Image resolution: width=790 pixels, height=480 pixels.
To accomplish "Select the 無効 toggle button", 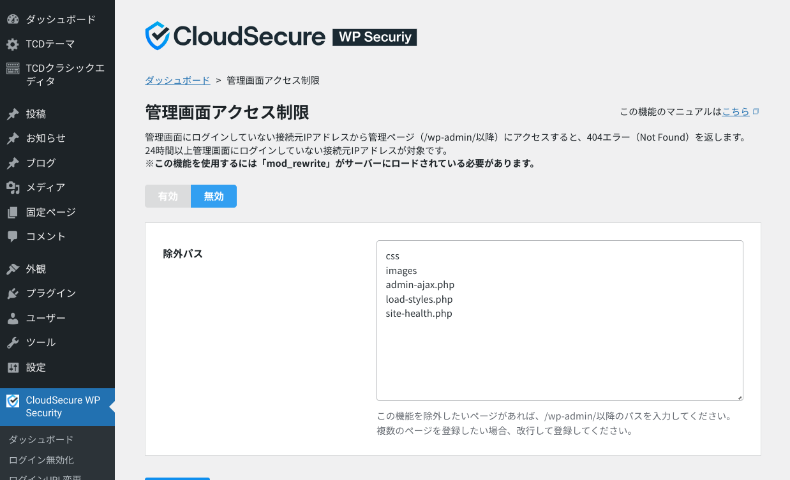I will [214, 196].
